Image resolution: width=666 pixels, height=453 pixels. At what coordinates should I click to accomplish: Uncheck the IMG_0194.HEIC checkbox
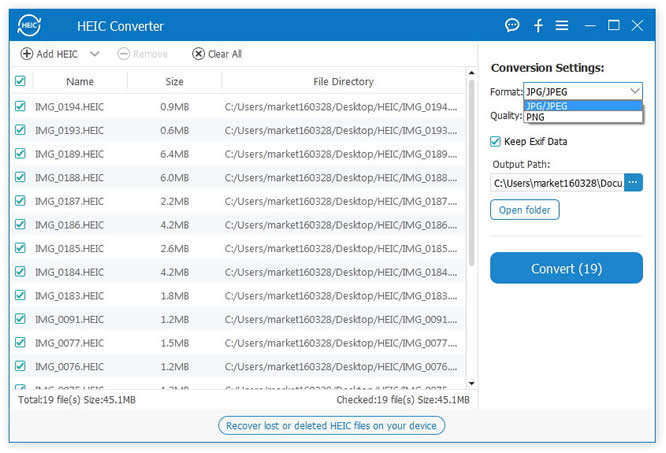[x=21, y=106]
